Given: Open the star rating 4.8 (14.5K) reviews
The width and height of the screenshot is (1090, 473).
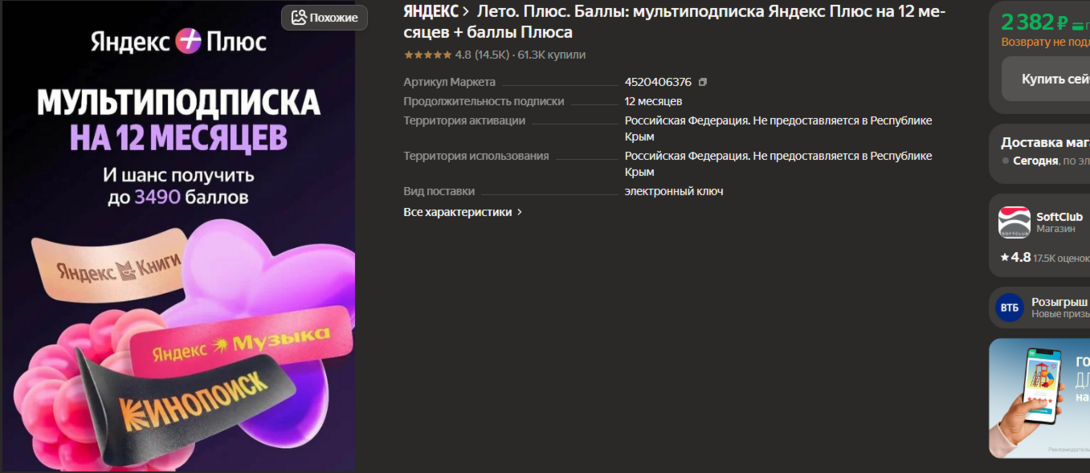Looking at the screenshot, I should click(x=456, y=54).
